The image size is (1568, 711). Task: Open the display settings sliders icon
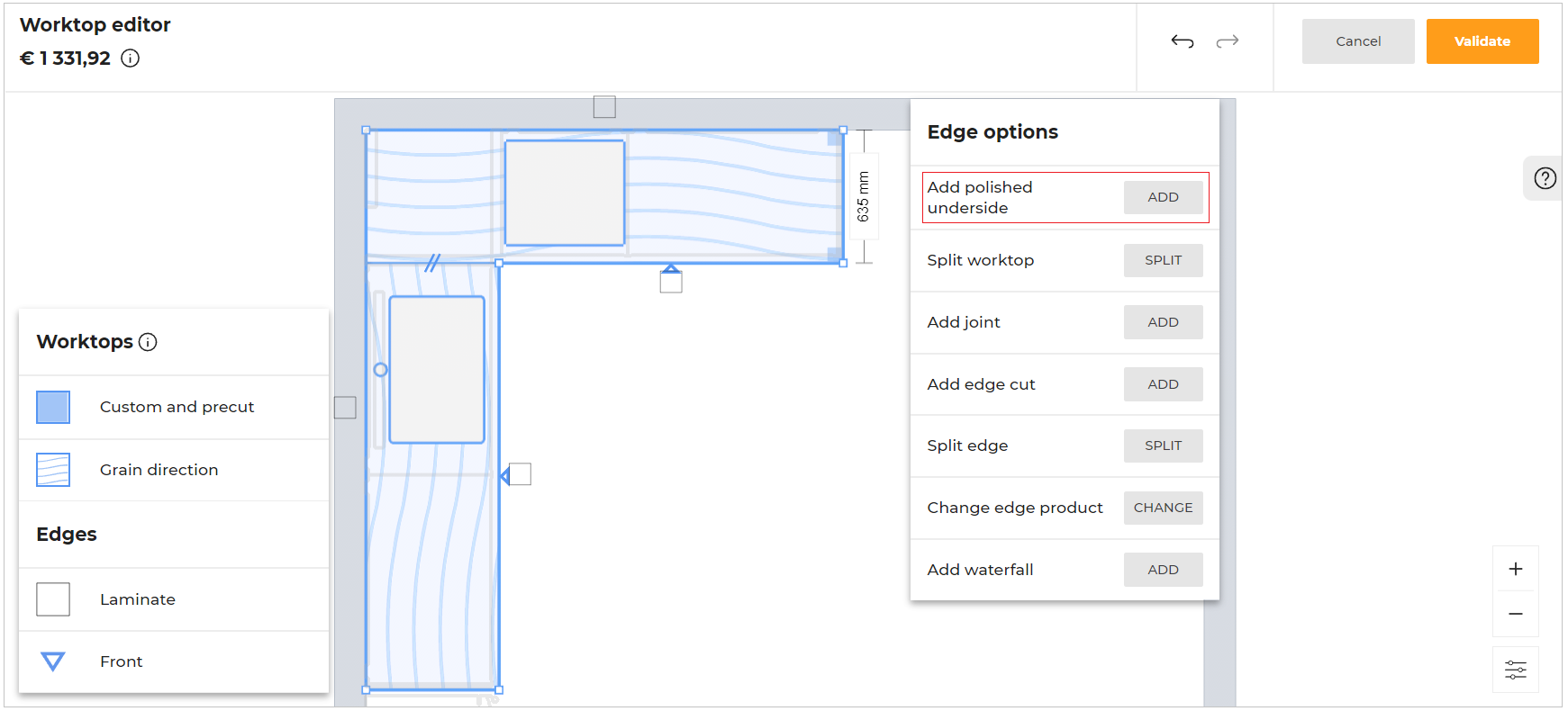coord(1516,670)
